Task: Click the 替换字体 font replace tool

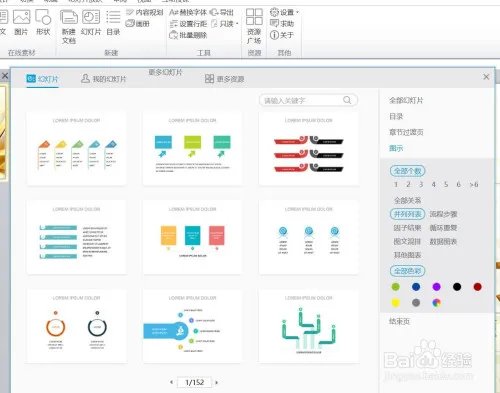Action: pos(188,12)
